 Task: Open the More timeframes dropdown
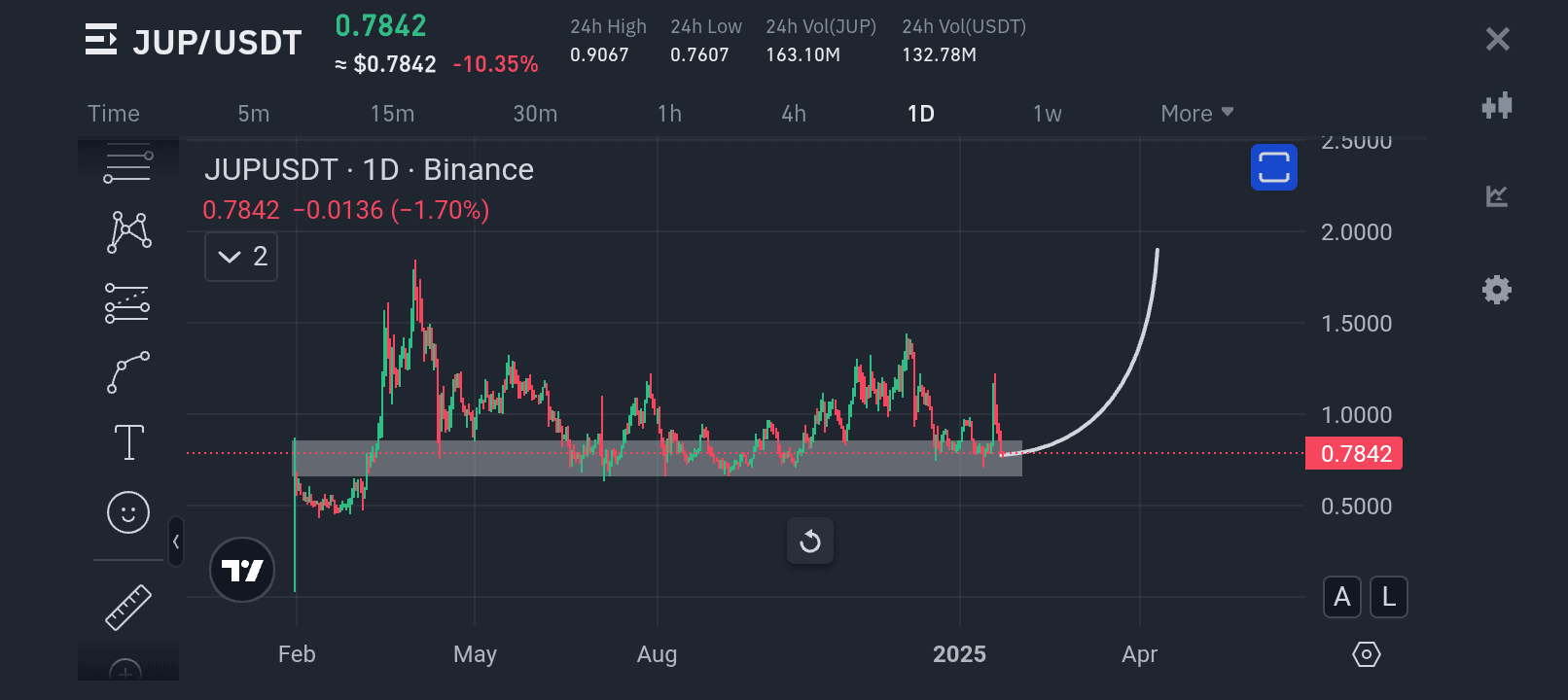click(x=1197, y=114)
